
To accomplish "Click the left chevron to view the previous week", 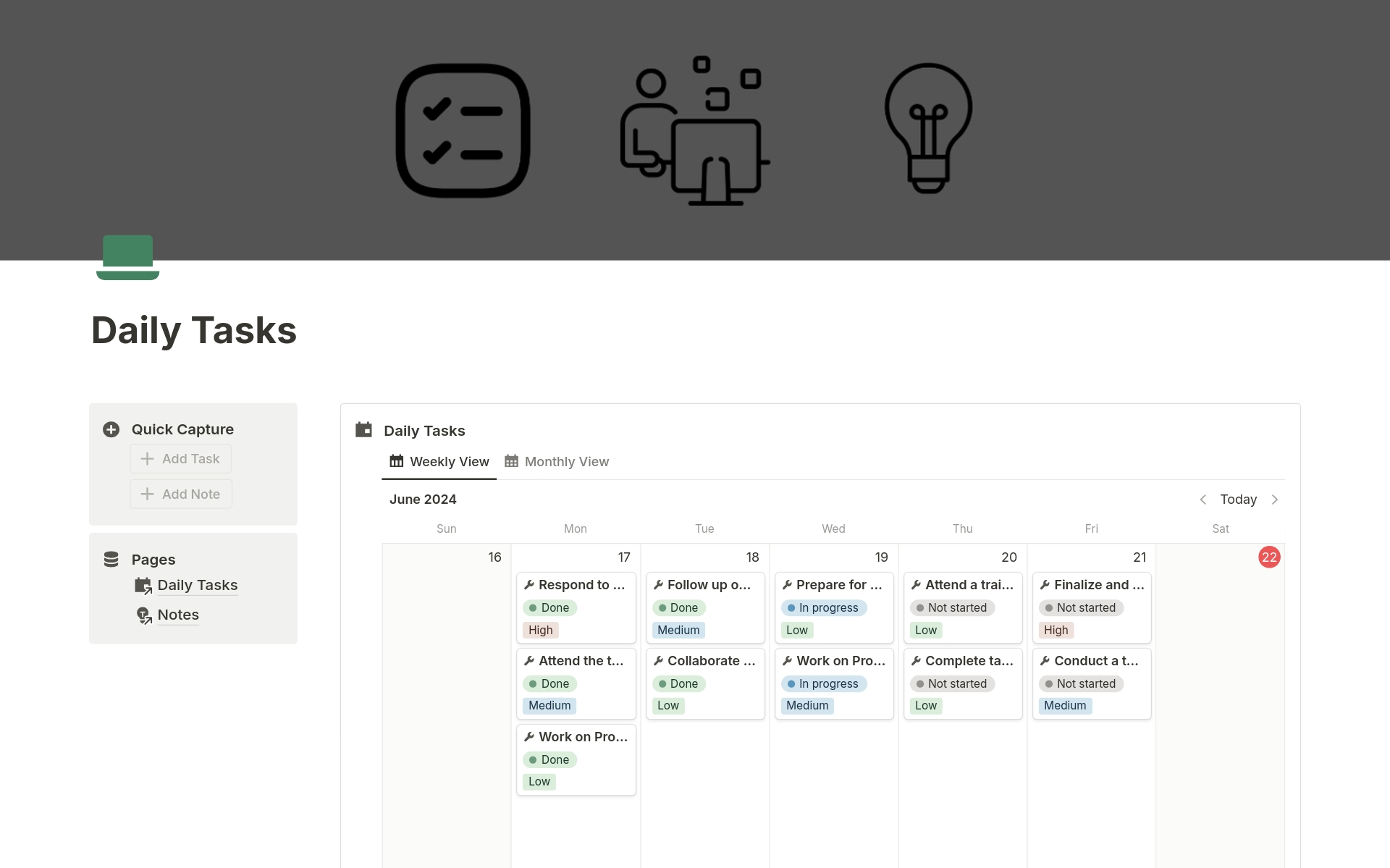I will coord(1203,499).
